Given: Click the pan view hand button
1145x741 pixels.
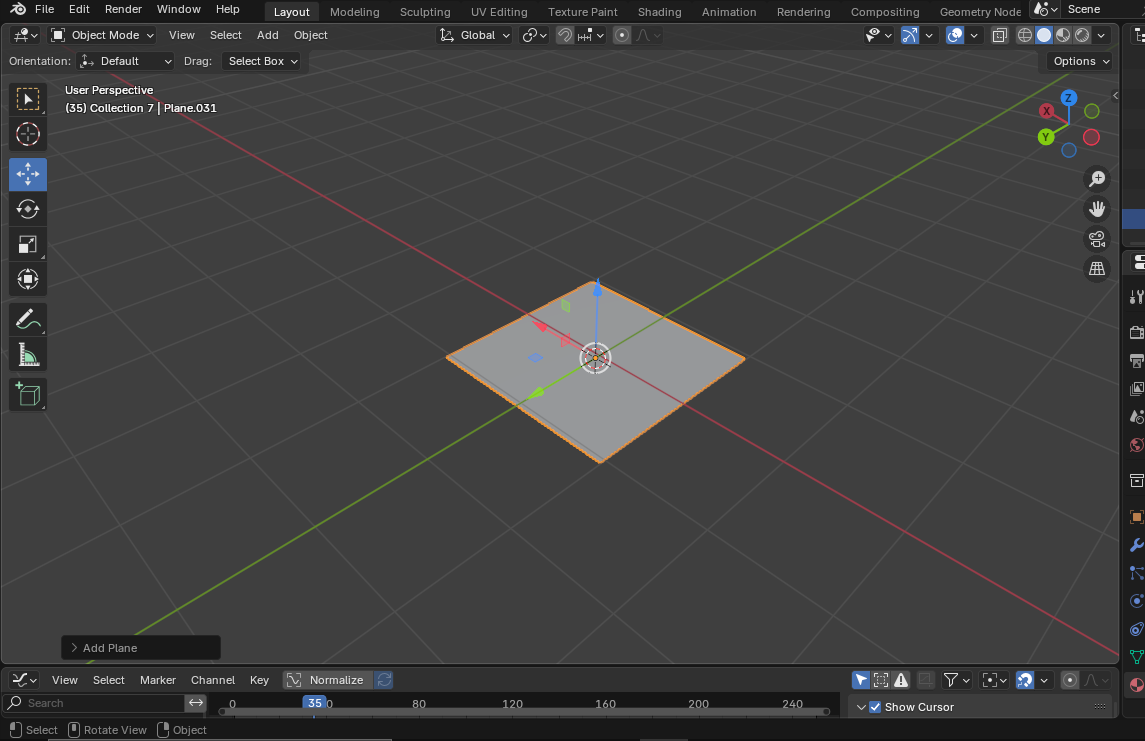Looking at the screenshot, I should 1097,209.
